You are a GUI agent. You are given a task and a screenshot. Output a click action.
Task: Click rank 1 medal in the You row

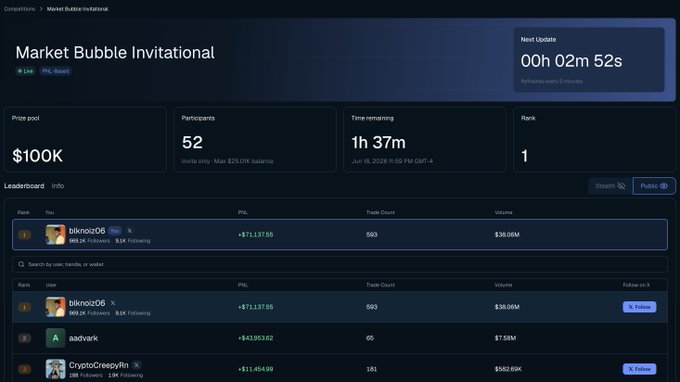point(25,235)
